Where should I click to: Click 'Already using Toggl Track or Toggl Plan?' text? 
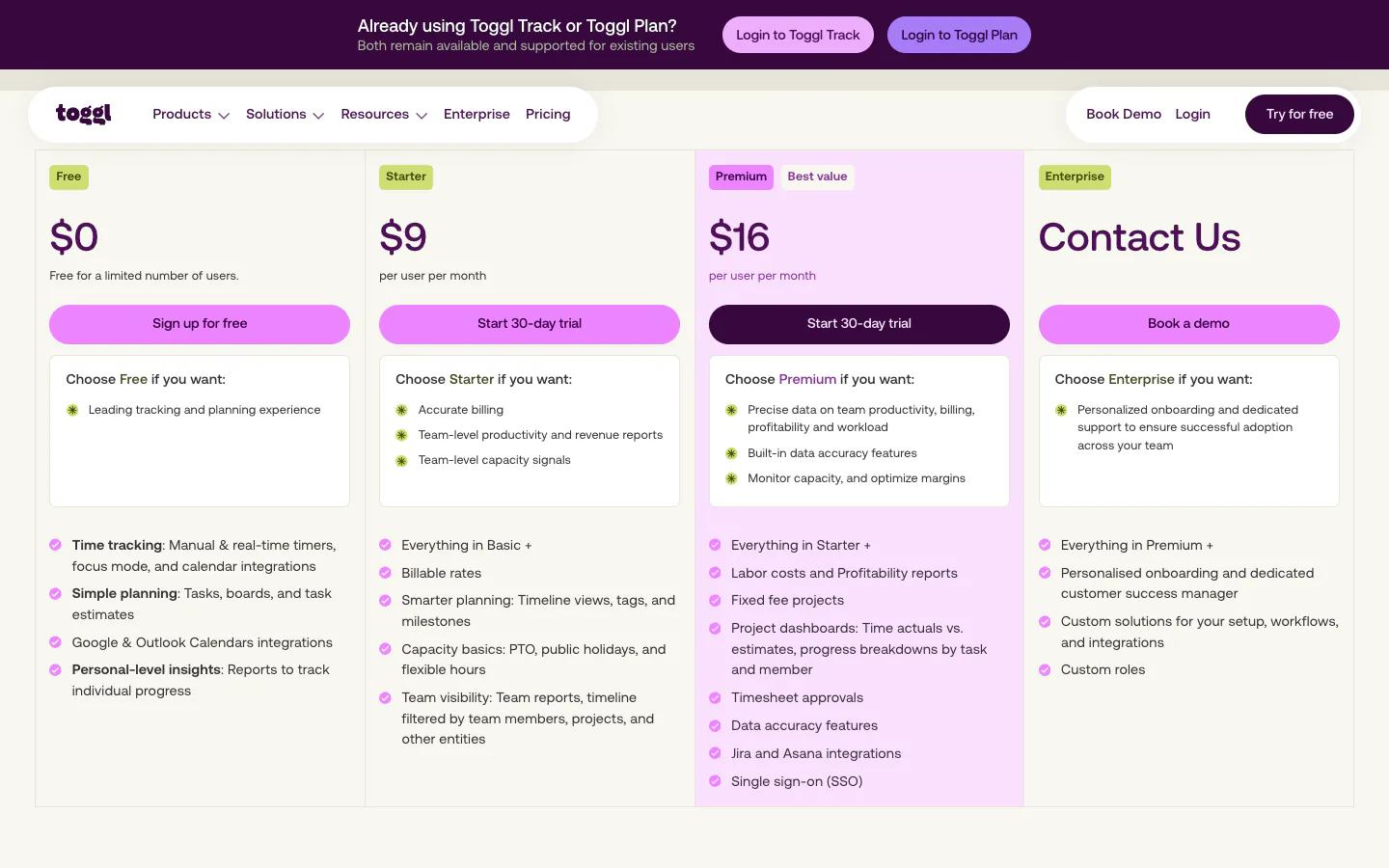[517, 26]
